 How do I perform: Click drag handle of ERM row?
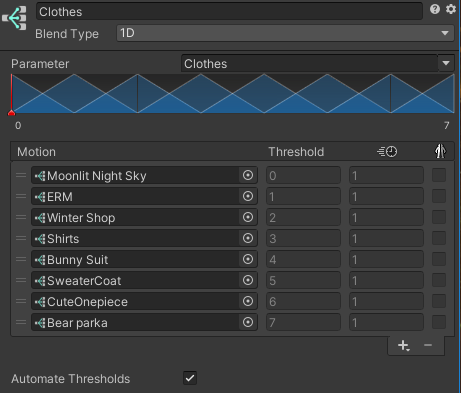[x=21, y=196]
